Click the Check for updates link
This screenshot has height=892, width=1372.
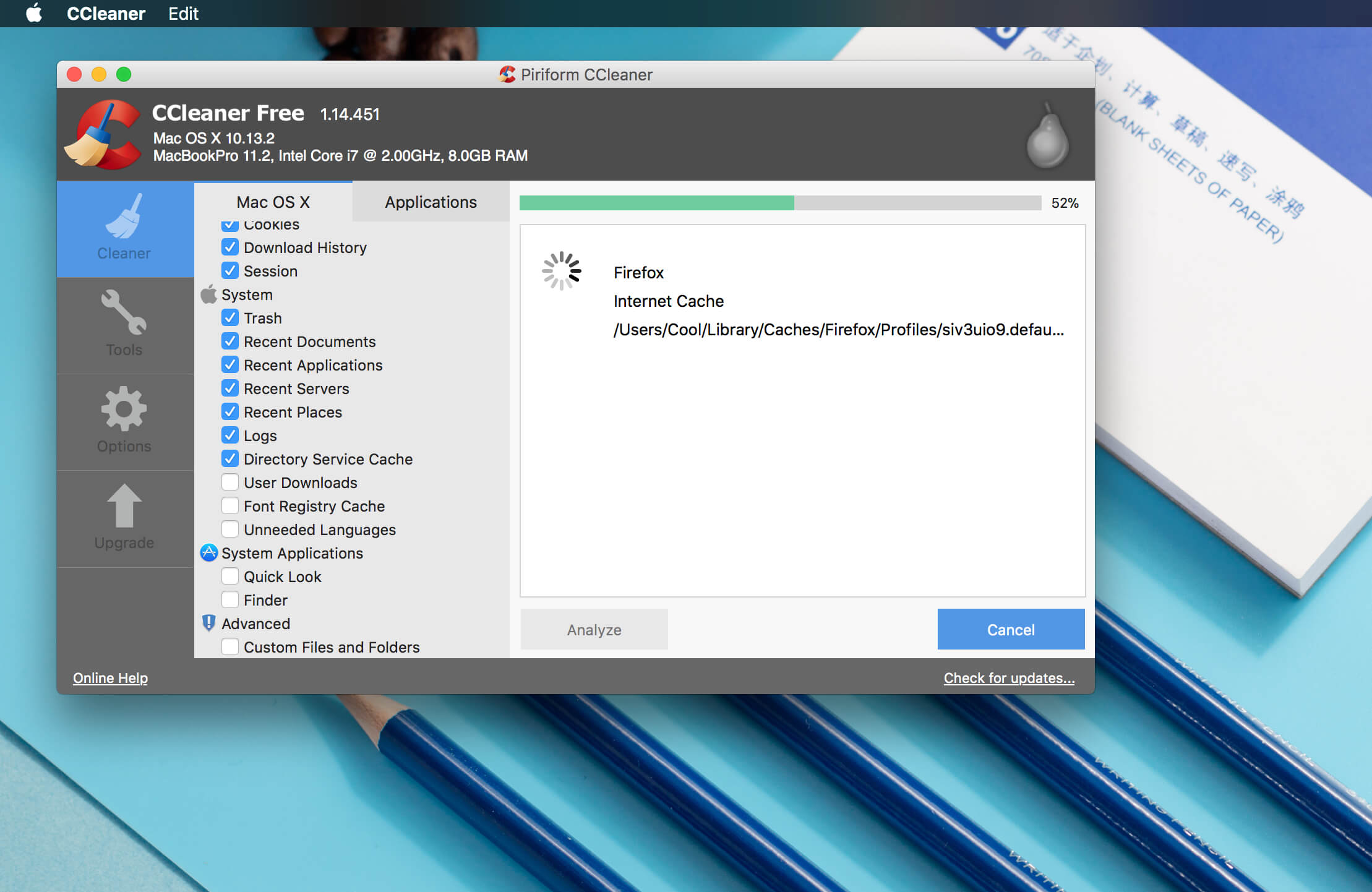(1009, 678)
